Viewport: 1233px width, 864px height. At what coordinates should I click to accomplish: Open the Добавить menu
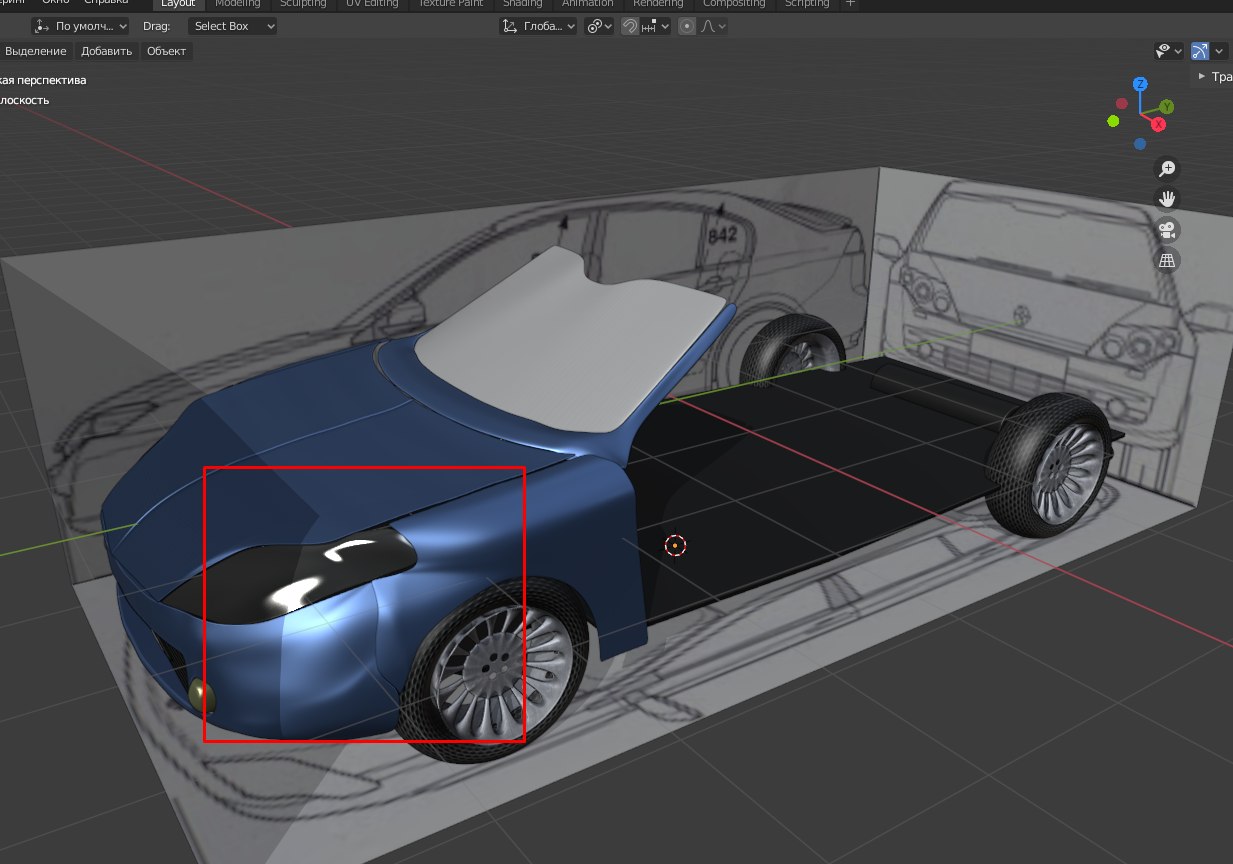(x=107, y=51)
